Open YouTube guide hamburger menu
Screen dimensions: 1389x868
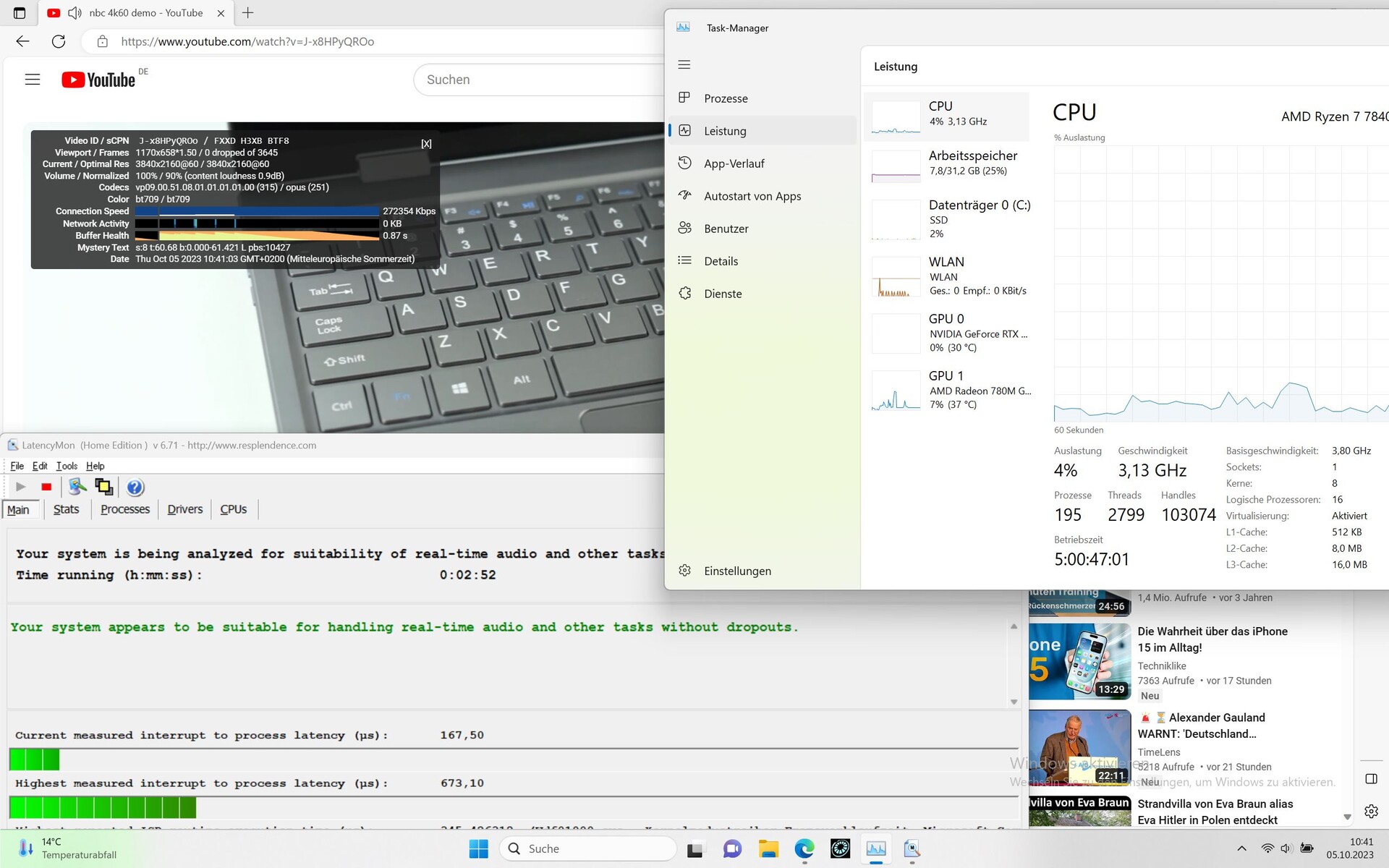coord(33,80)
